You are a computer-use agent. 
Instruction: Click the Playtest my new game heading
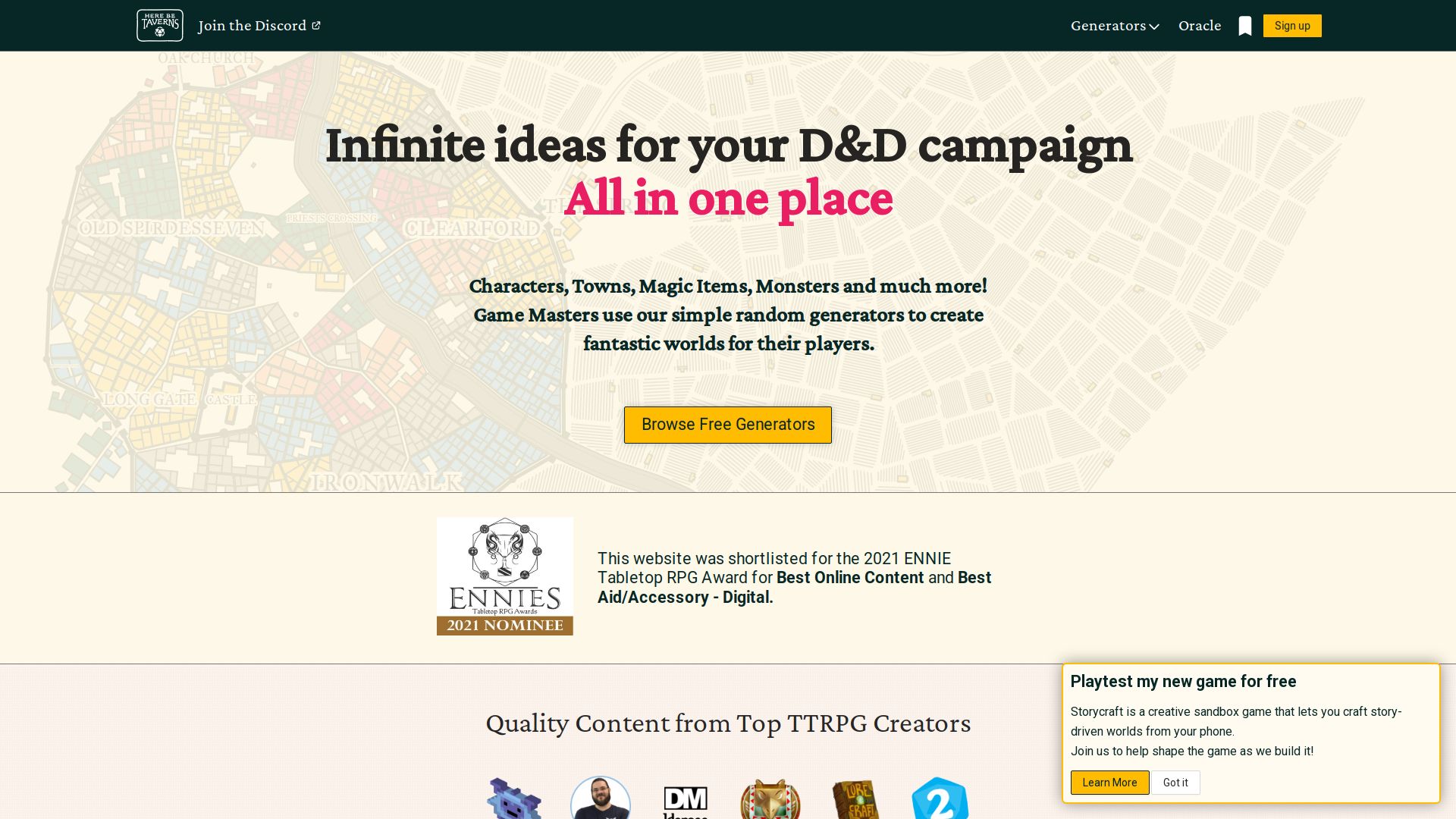(x=1183, y=681)
